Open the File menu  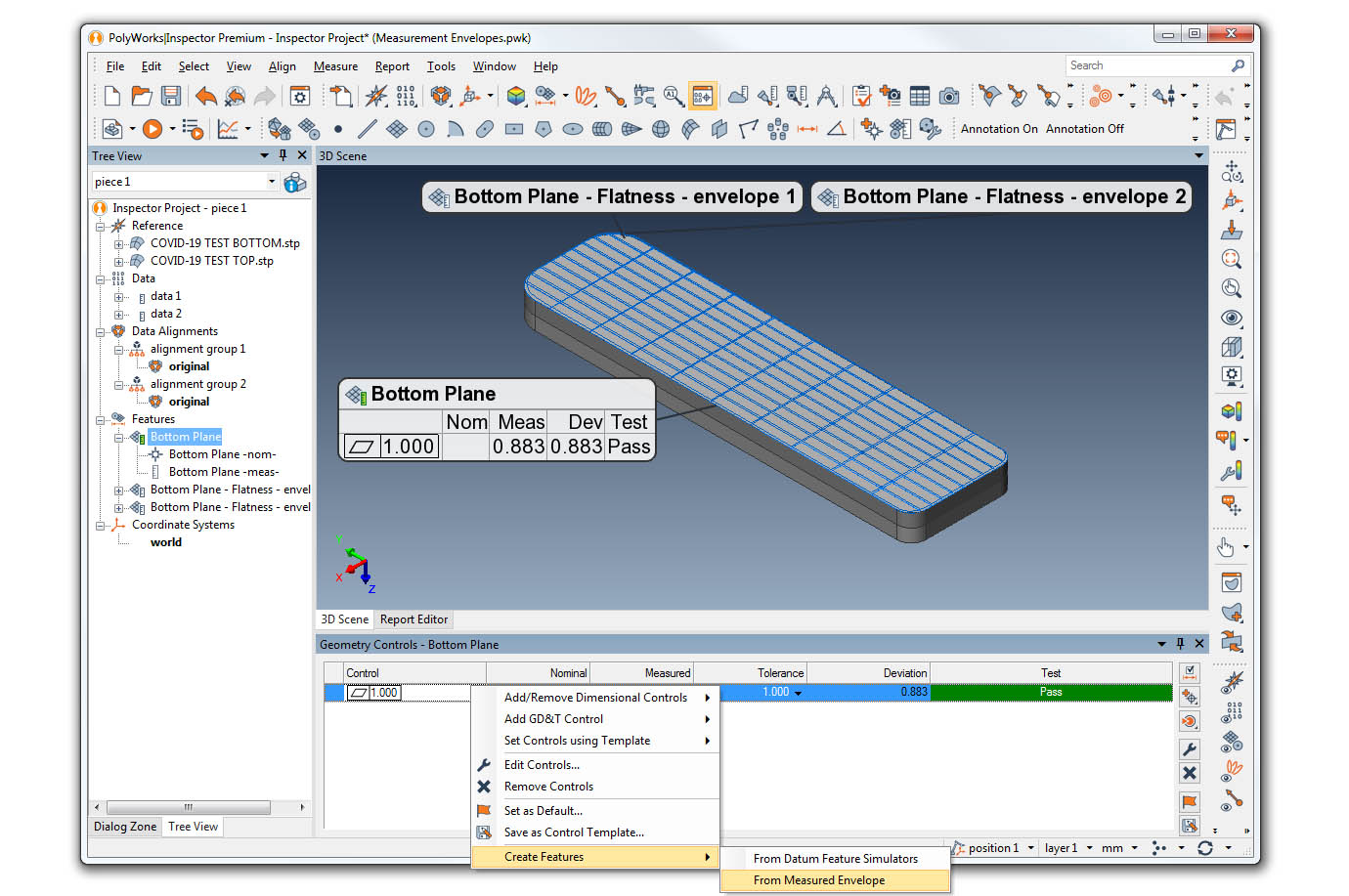point(115,66)
